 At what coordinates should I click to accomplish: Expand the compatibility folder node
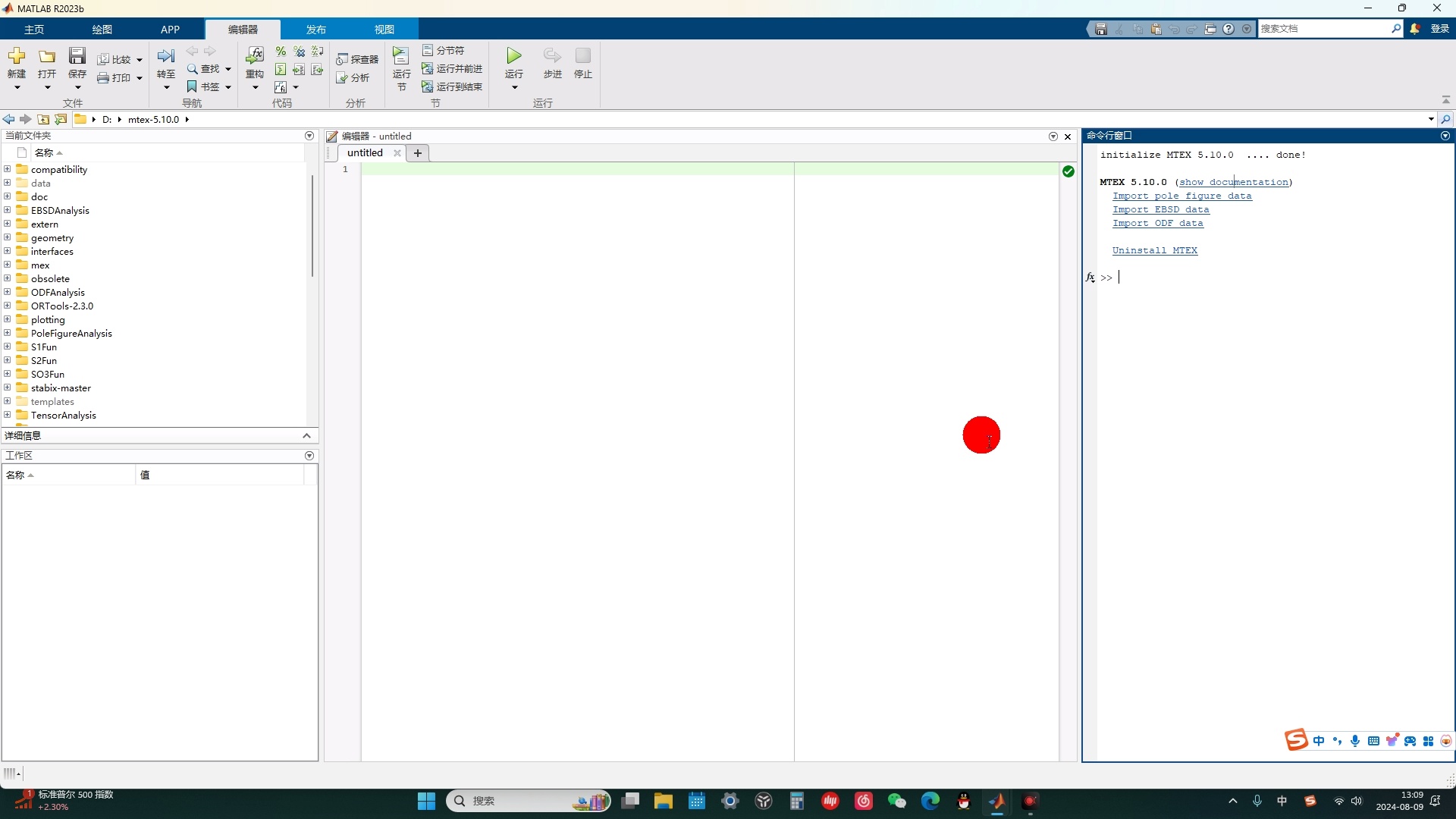(8, 169)
